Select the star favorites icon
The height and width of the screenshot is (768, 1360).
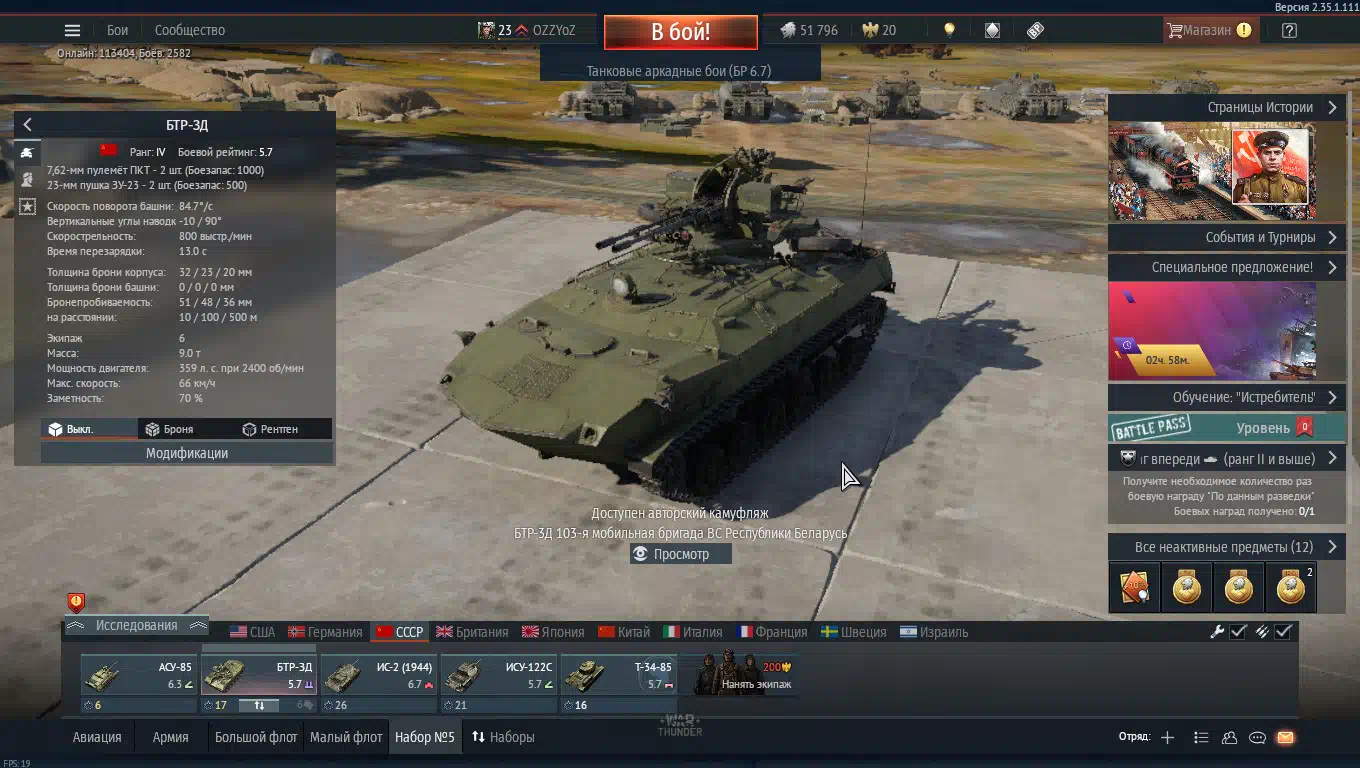pyautogui.click(x=27, y=206)
